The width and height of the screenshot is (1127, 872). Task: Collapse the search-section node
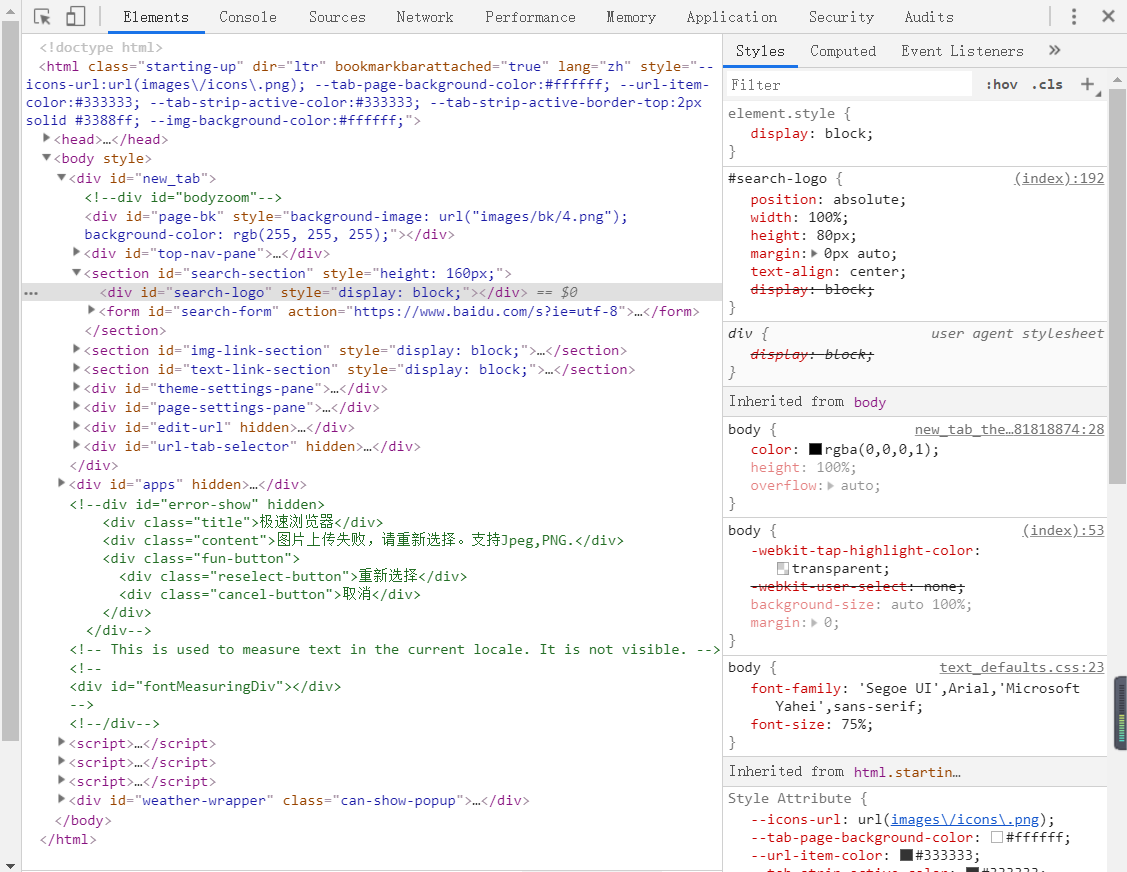76,272
